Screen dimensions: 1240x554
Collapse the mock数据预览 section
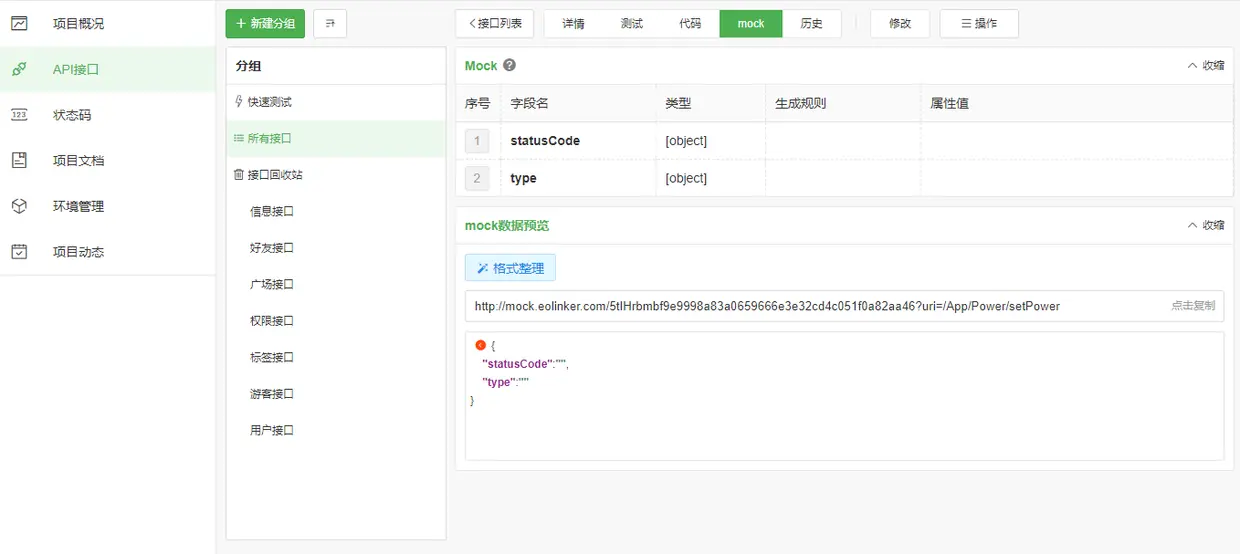tap(1206, 225)
